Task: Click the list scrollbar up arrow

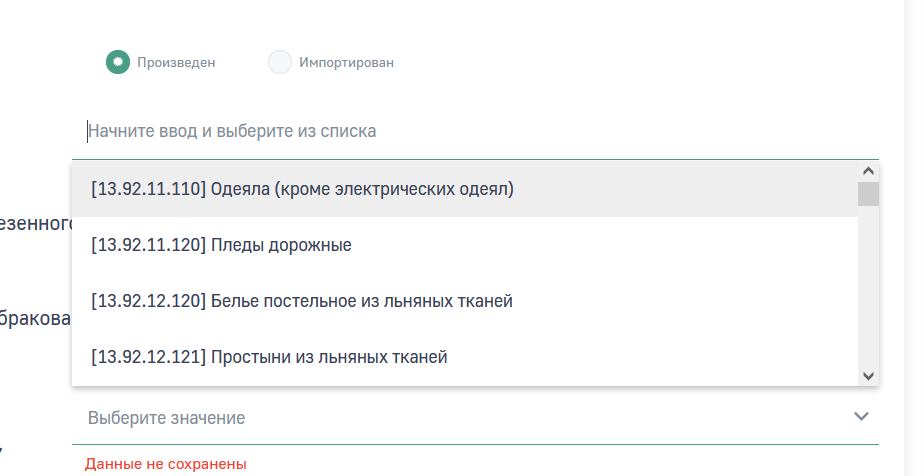Action: point(868,170)
